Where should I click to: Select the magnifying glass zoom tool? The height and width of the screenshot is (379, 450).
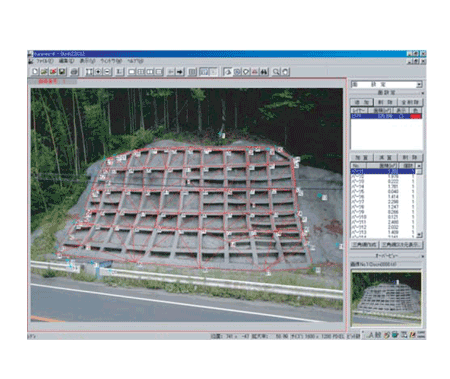[x=276, y=72]
